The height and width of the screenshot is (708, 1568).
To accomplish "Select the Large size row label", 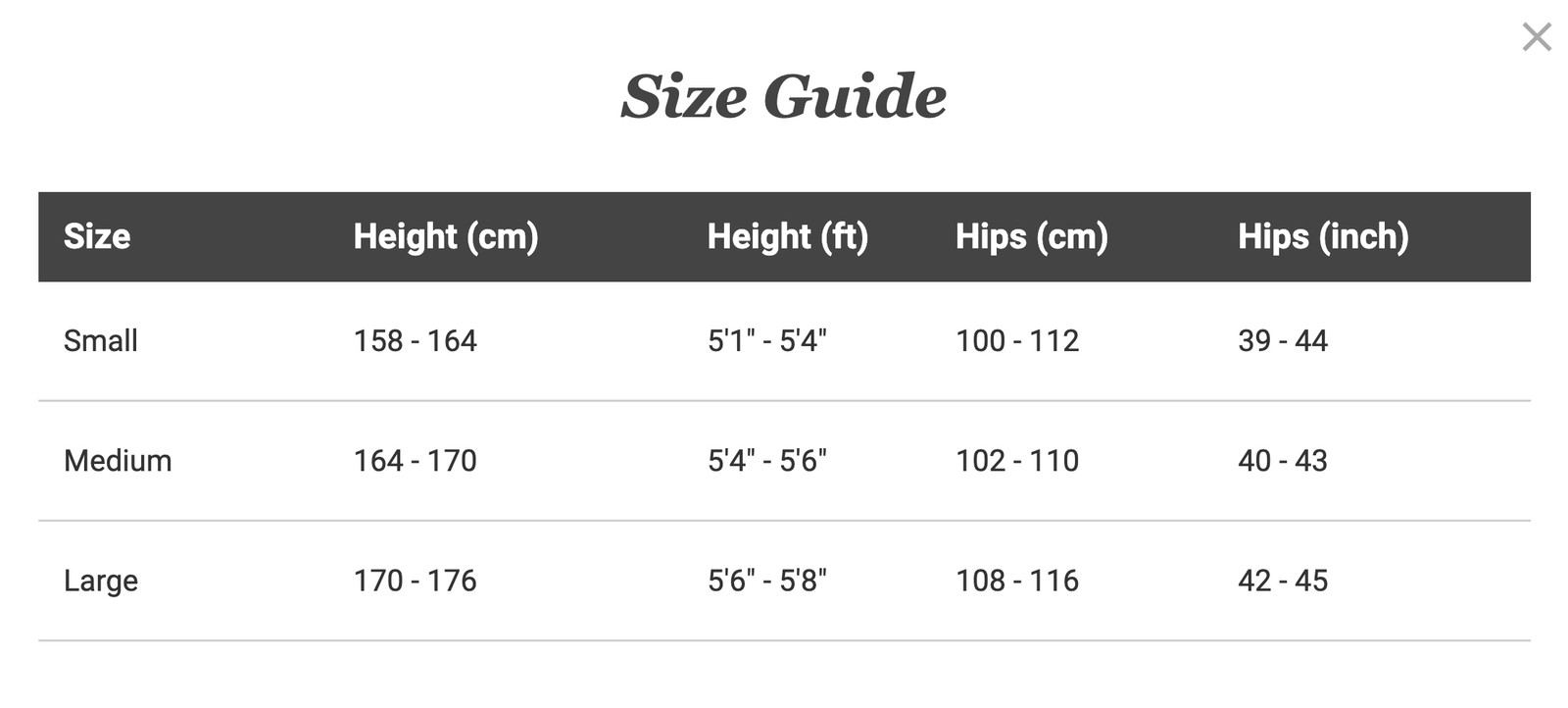I will pyautogui.click(x=101, y=581).
